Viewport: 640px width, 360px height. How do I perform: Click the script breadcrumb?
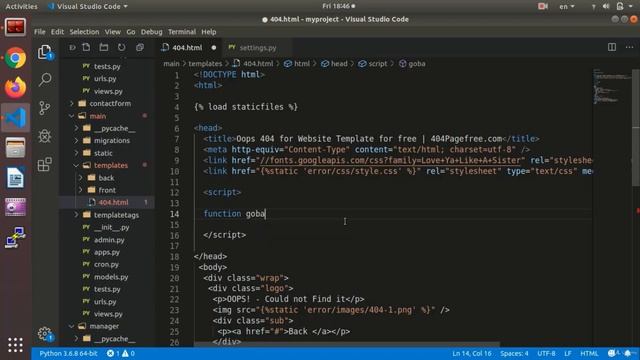[x=373, y=64]
